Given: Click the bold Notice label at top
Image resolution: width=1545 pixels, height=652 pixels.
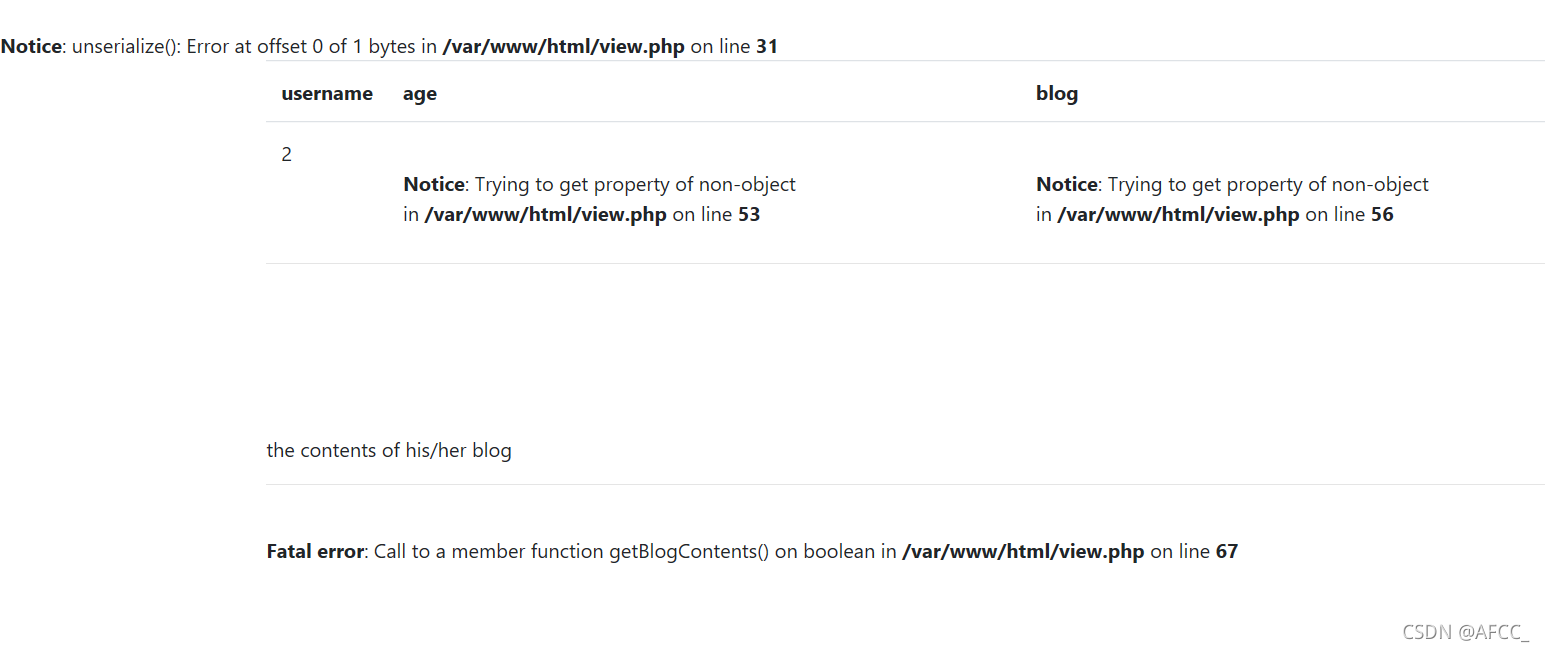Looking at the screenshot, I should click(x=31, y=46).
